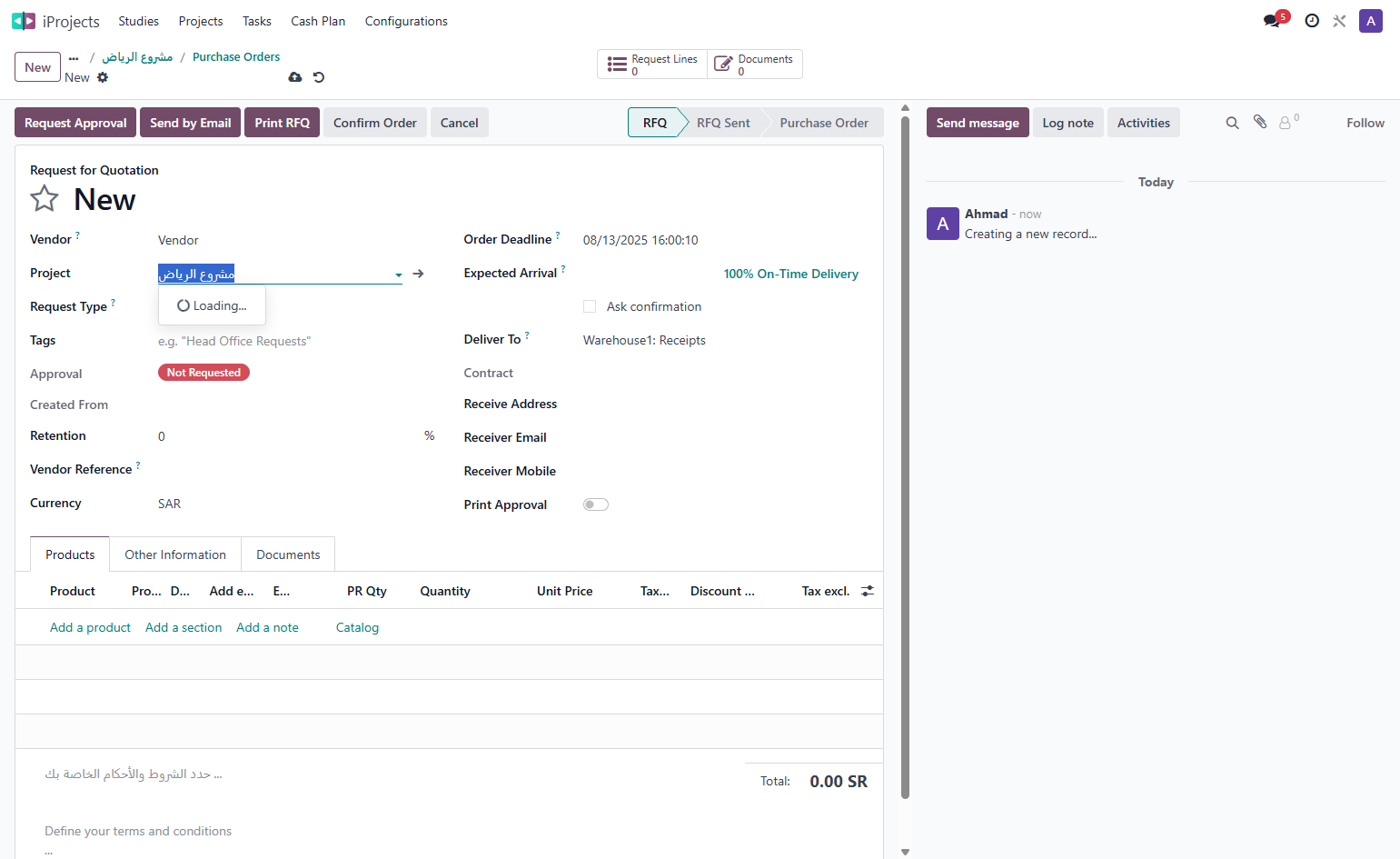
Task: Open the Request Lines stat button
Action: point(652,65)
